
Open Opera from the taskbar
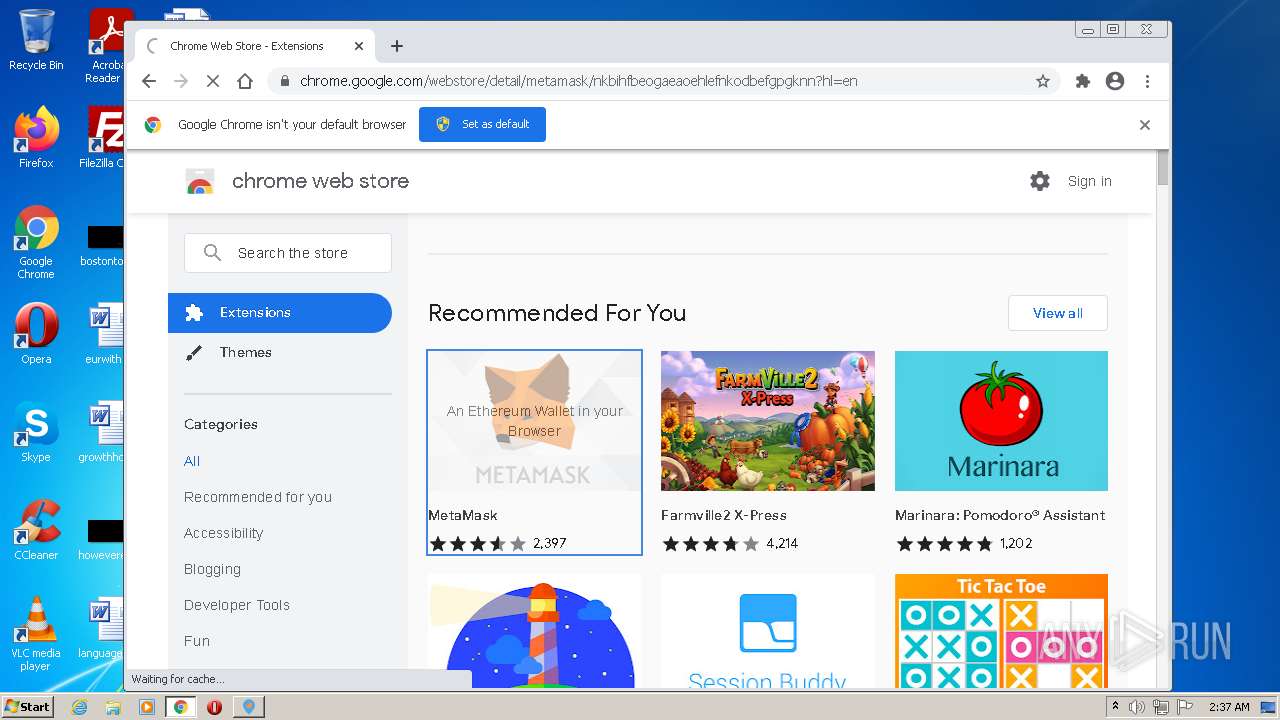click(x=214, y=707)
